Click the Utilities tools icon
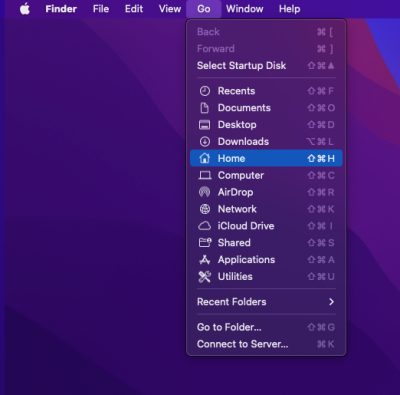This screenshot has height=395, width=400. [205, 277]
